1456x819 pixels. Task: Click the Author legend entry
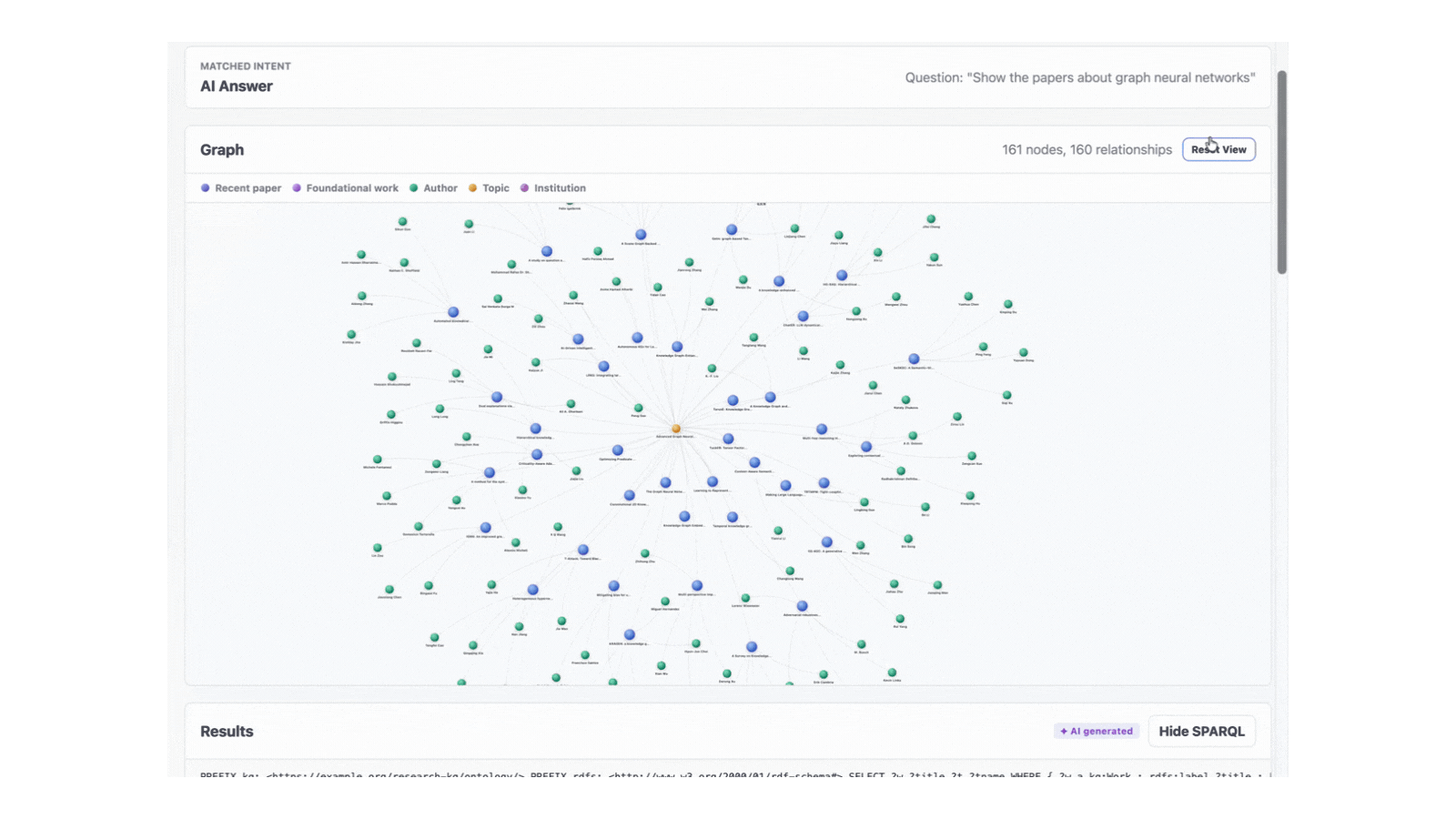433,188
